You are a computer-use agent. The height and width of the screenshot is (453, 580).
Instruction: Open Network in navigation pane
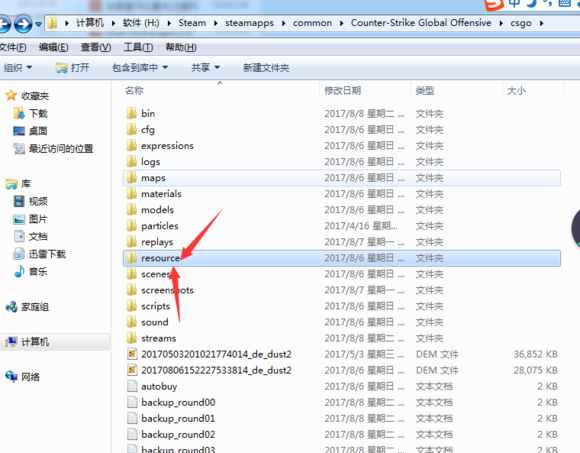pyautogui.click(x=22, y=377)
